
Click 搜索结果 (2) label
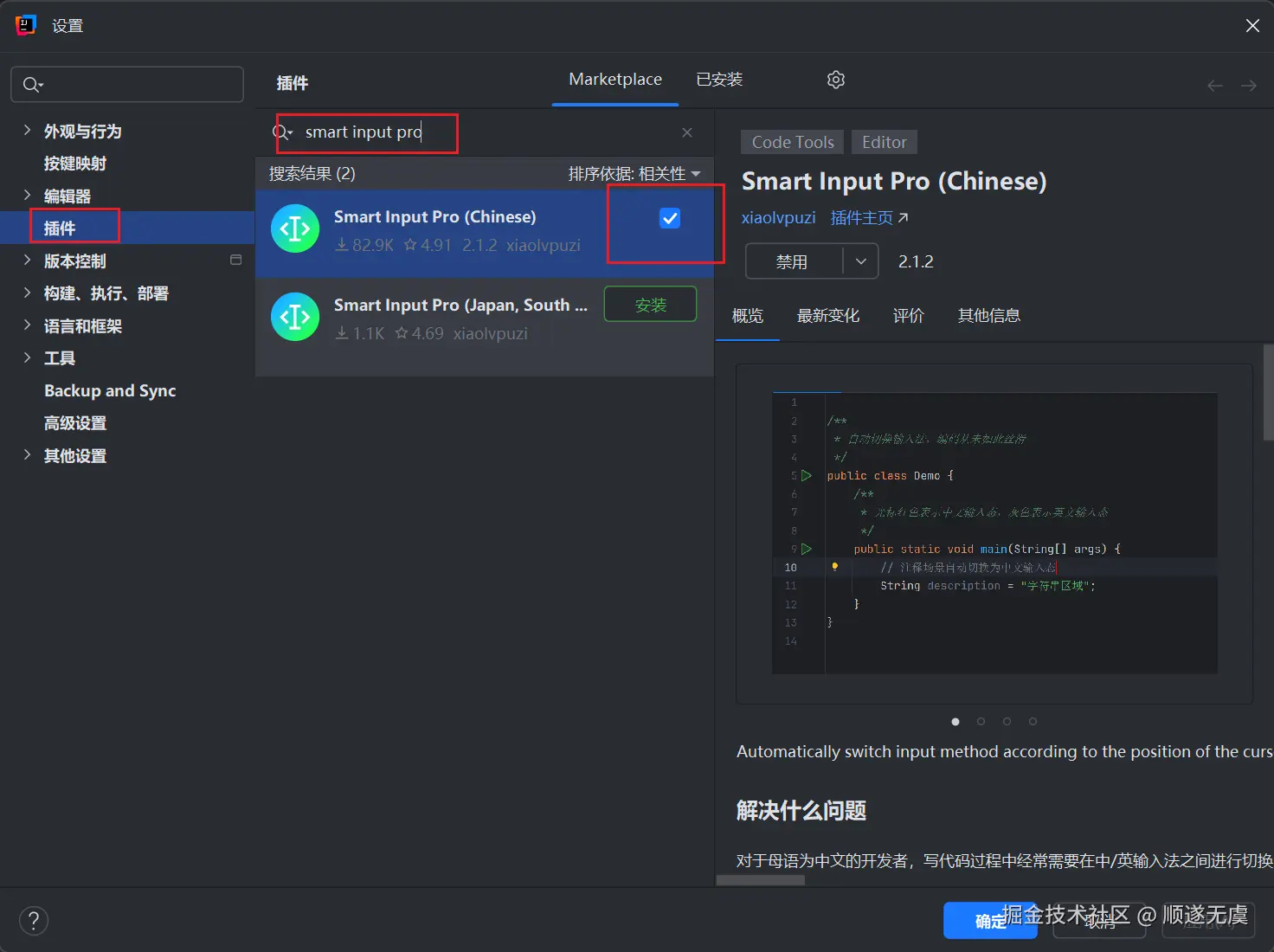(x=312, y=174)
